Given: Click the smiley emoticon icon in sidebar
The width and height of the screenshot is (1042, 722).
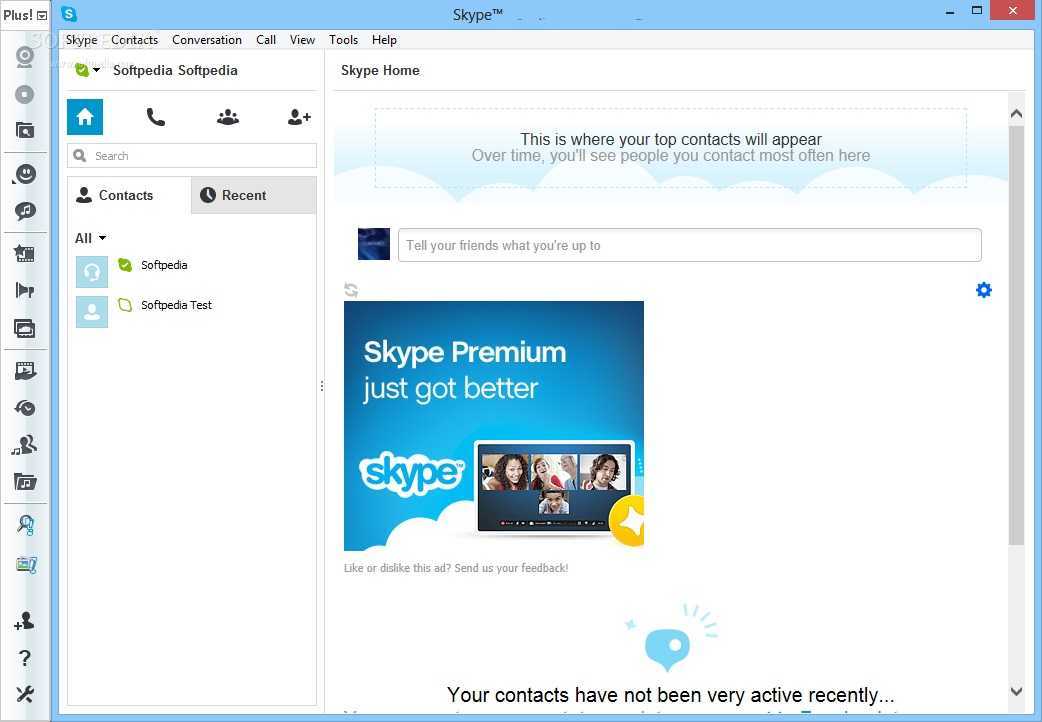Looking at the screenshot, I should [25, 174].
